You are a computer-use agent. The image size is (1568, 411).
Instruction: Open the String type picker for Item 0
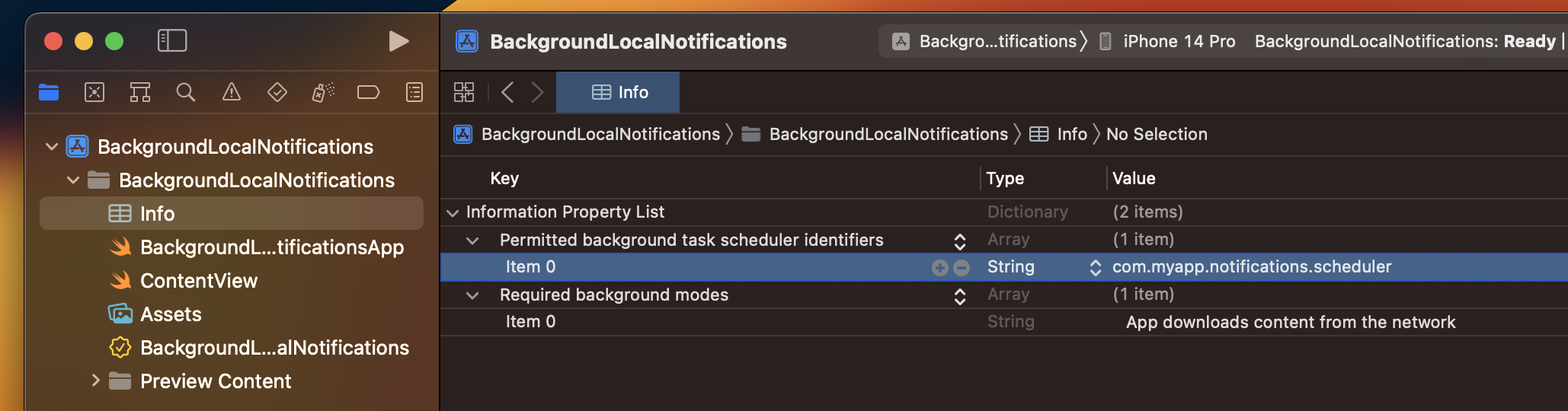click(x=1096, y=267)
